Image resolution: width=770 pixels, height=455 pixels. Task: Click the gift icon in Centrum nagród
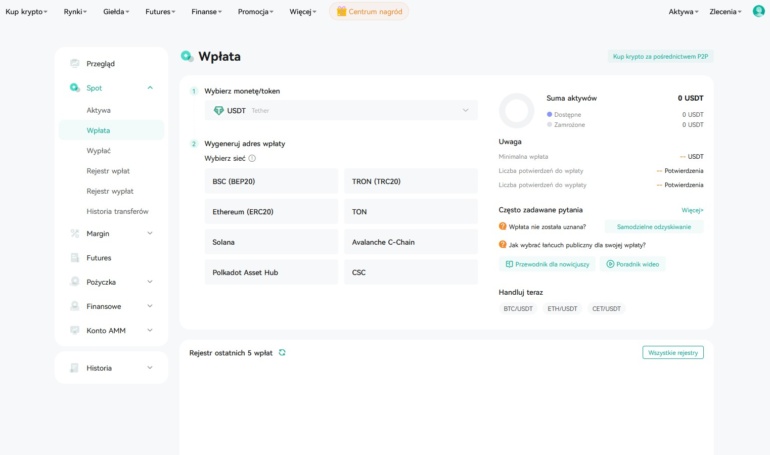click(341, 11)
